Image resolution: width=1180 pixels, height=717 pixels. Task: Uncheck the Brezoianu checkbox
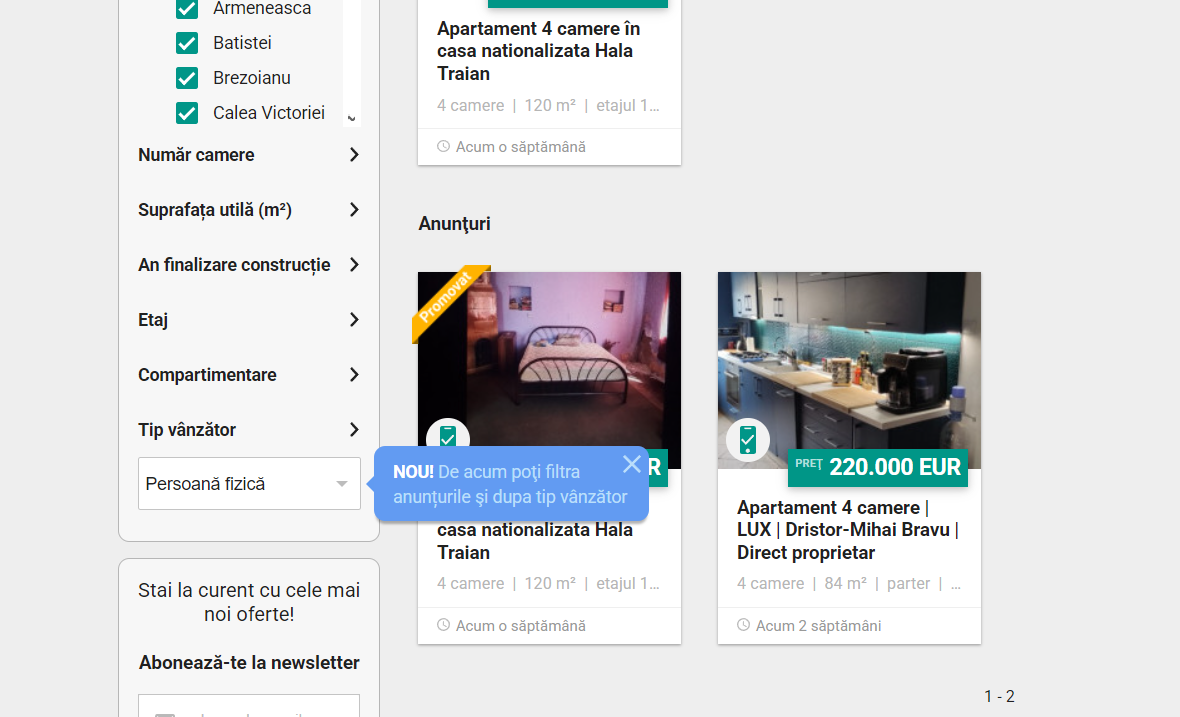point(187,78)
